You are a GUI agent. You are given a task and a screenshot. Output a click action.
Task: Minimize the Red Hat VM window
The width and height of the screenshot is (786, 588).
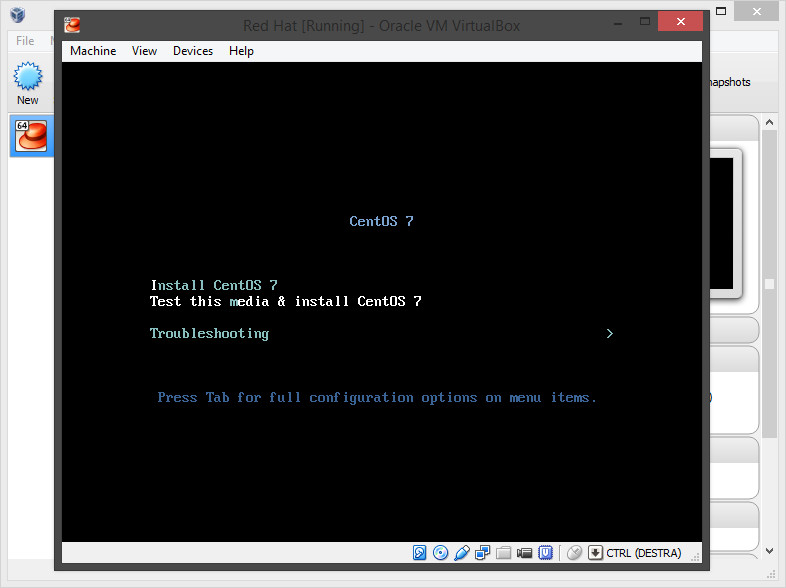tap(618, 22)
